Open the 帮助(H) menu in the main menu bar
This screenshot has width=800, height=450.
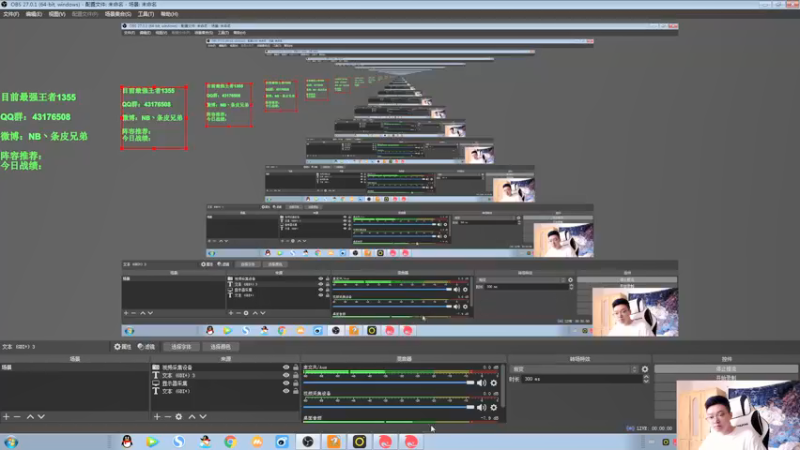pos(169,14)
